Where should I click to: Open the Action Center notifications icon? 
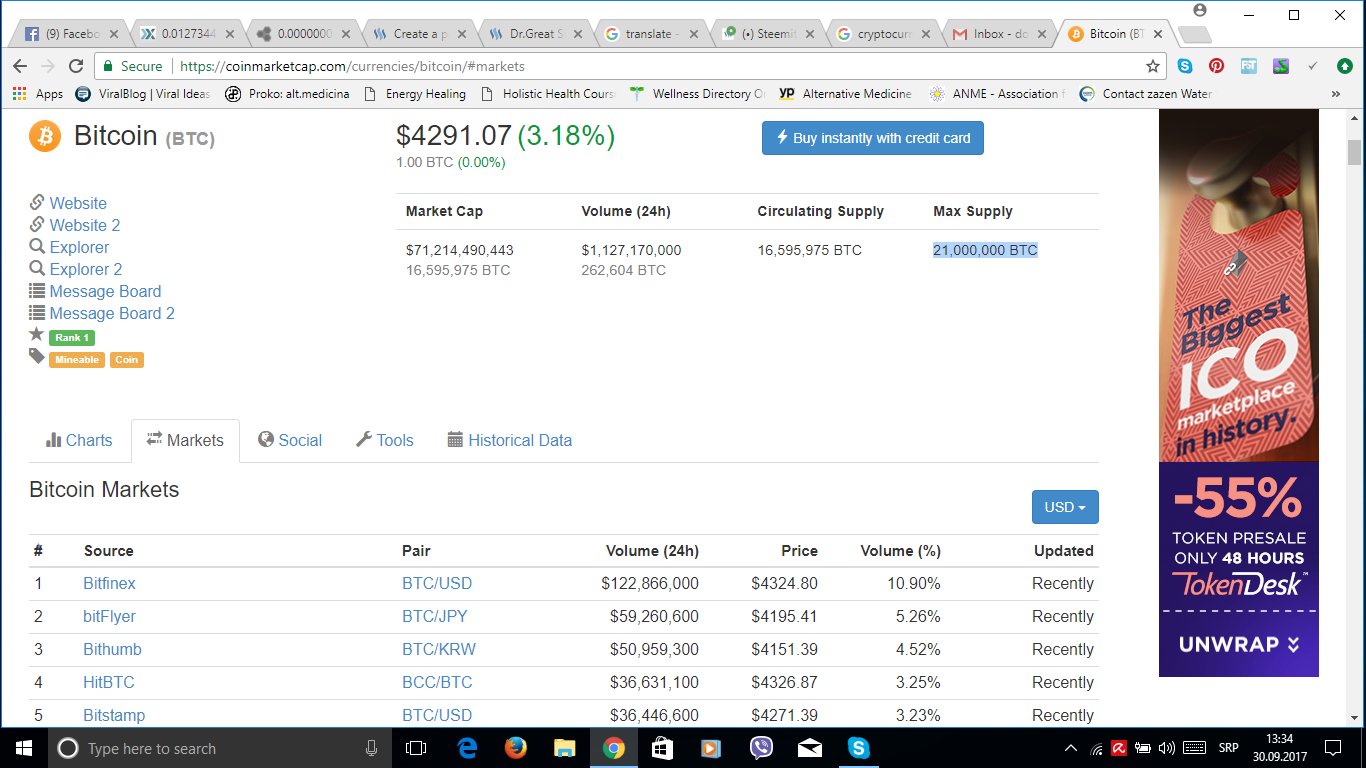coord(1332,748)
